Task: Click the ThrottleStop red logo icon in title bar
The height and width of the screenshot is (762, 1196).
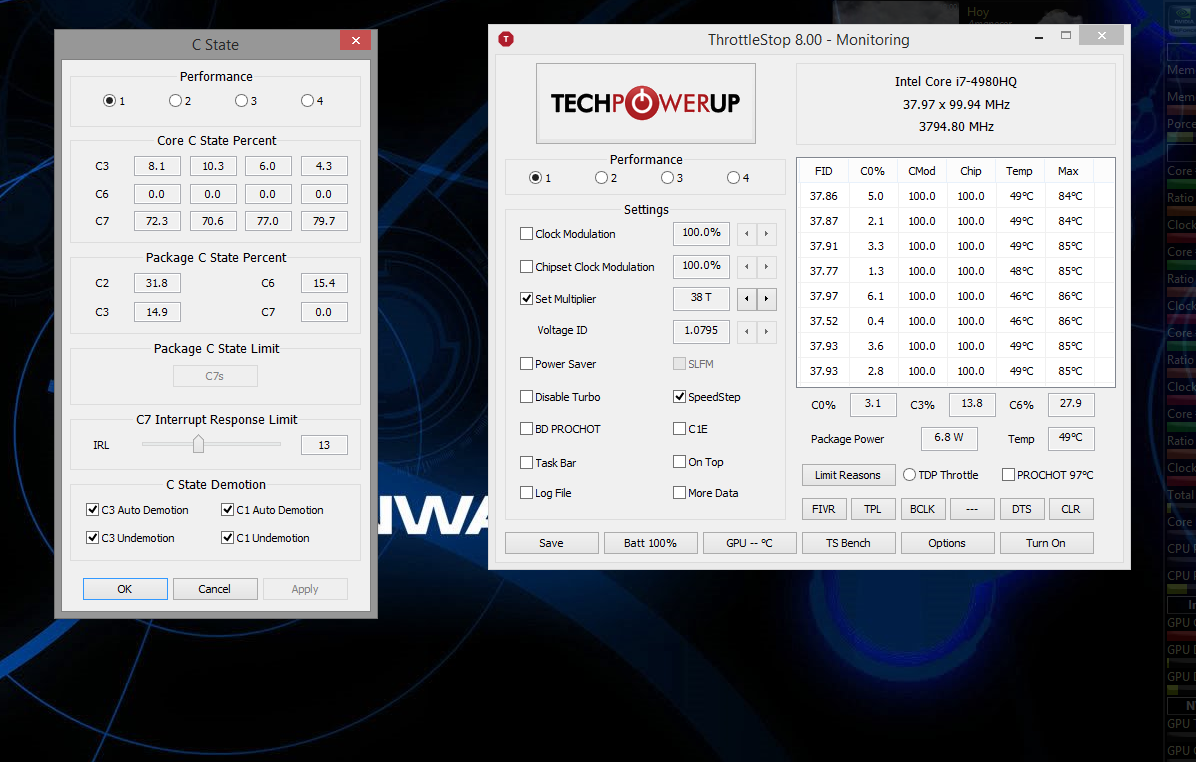Action: (x=506, y=39)
